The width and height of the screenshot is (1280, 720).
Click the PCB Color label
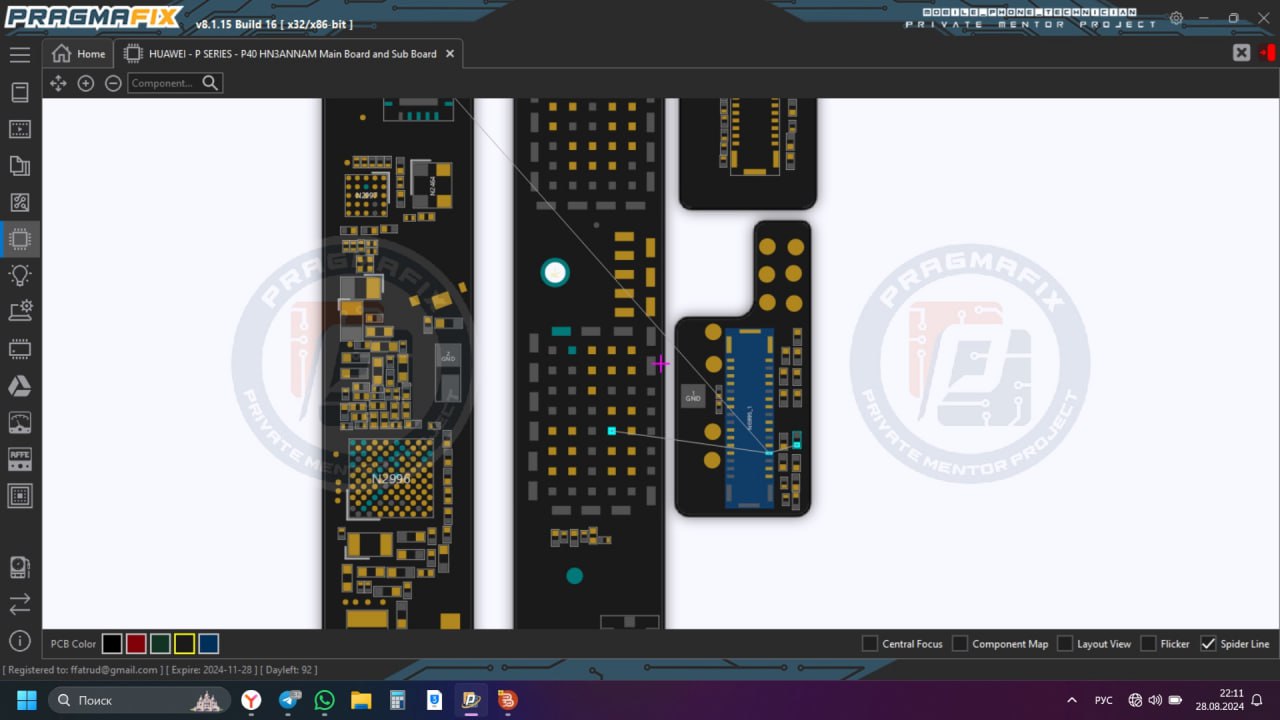point(73,644)
